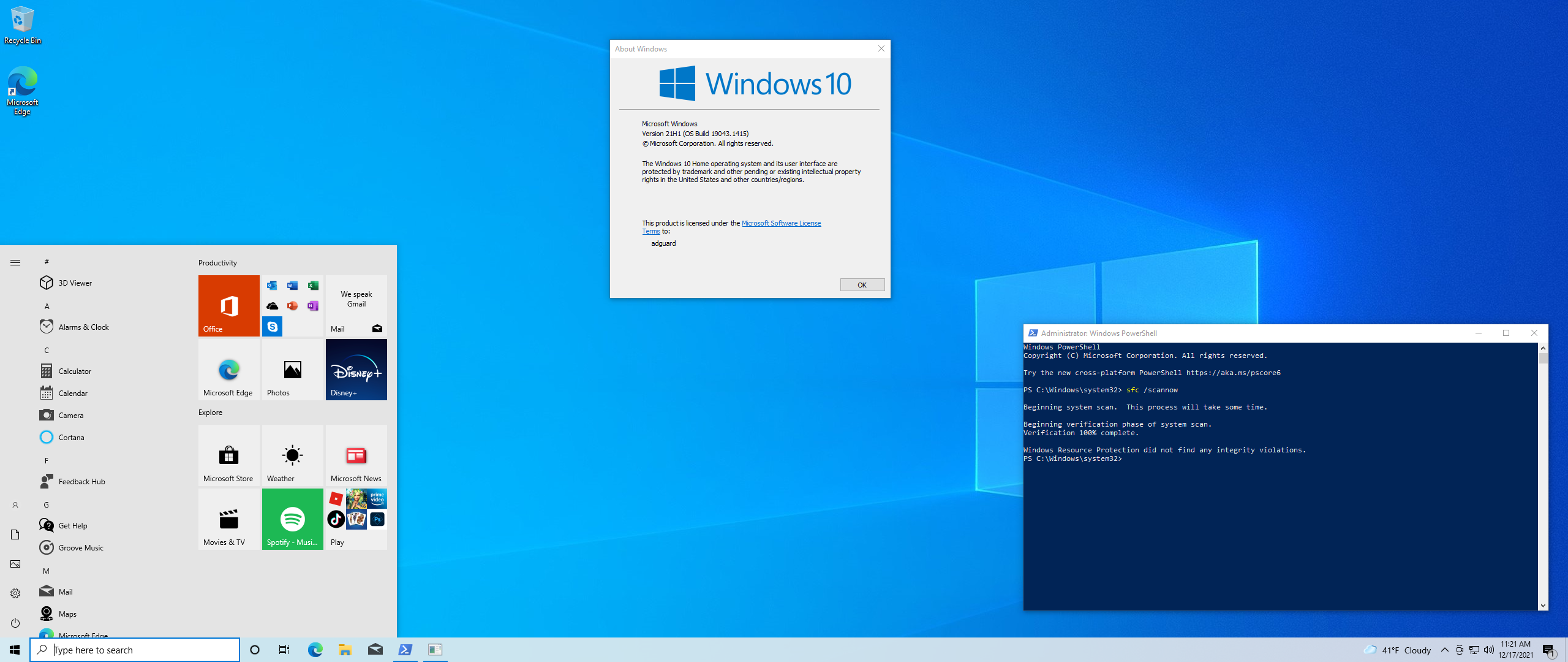Click the weather 41°F Cloudy widget
1568x662 pixels.
[x=1398, y=650]
